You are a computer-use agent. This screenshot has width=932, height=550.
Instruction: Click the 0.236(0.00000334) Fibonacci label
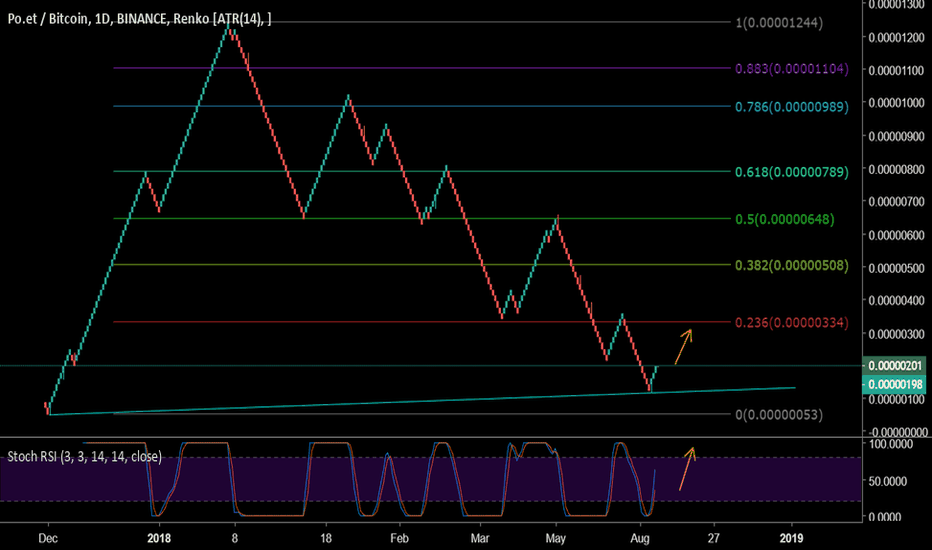tap(792, 322)
